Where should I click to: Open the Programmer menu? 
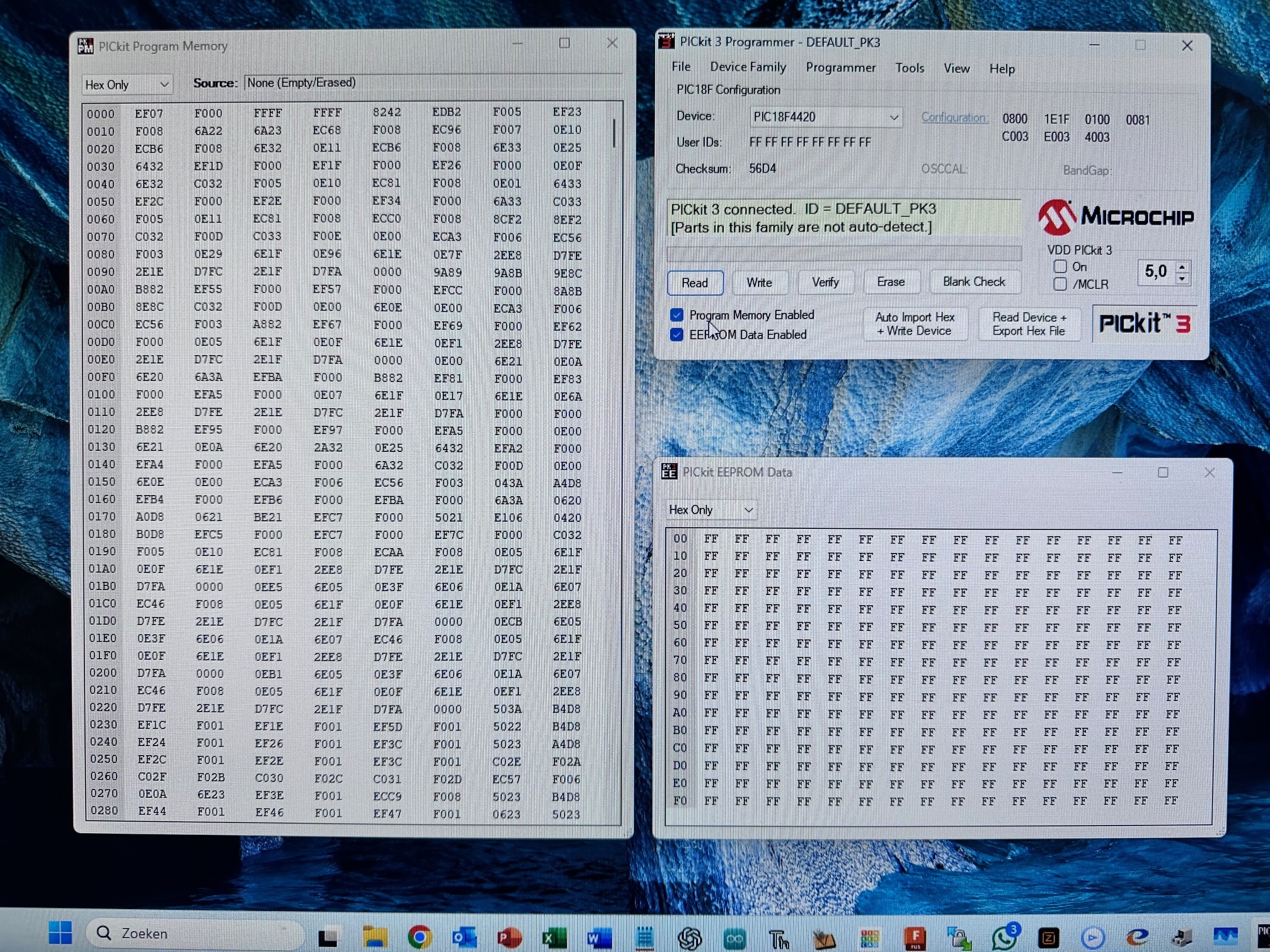[840, 67]
